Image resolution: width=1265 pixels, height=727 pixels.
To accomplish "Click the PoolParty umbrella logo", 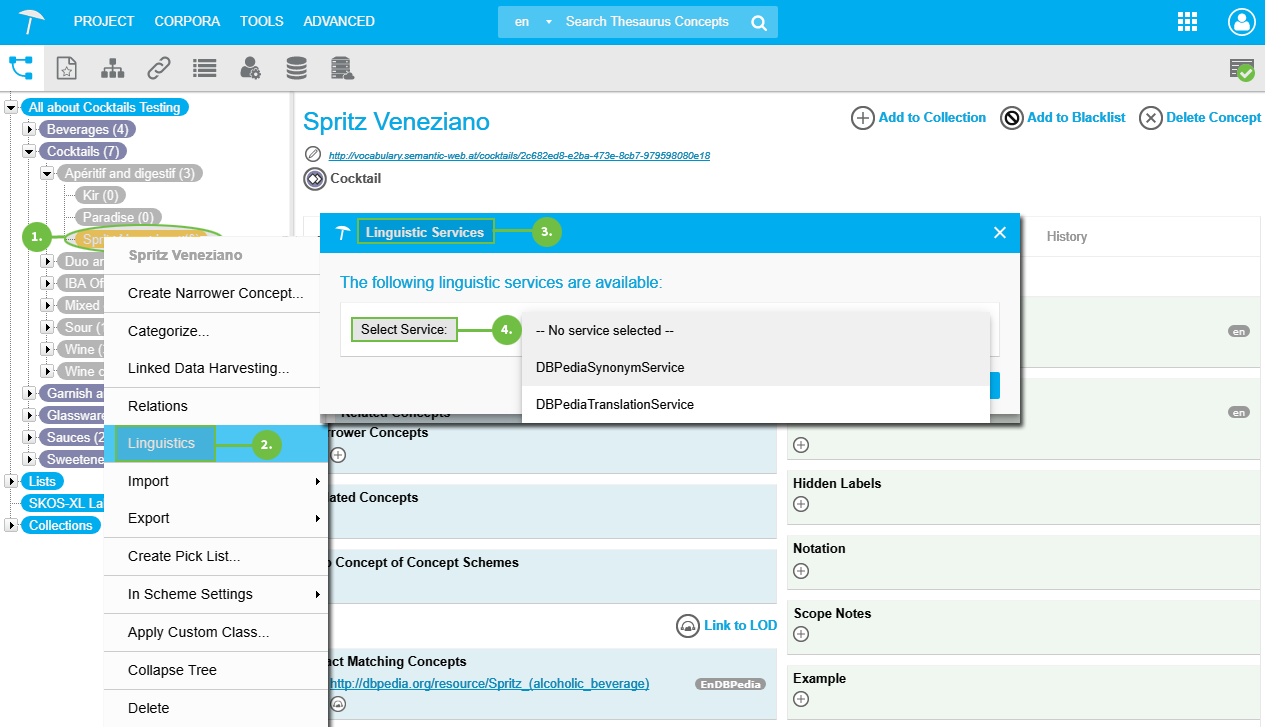I will pyautogui.click(x=32, y=21).
